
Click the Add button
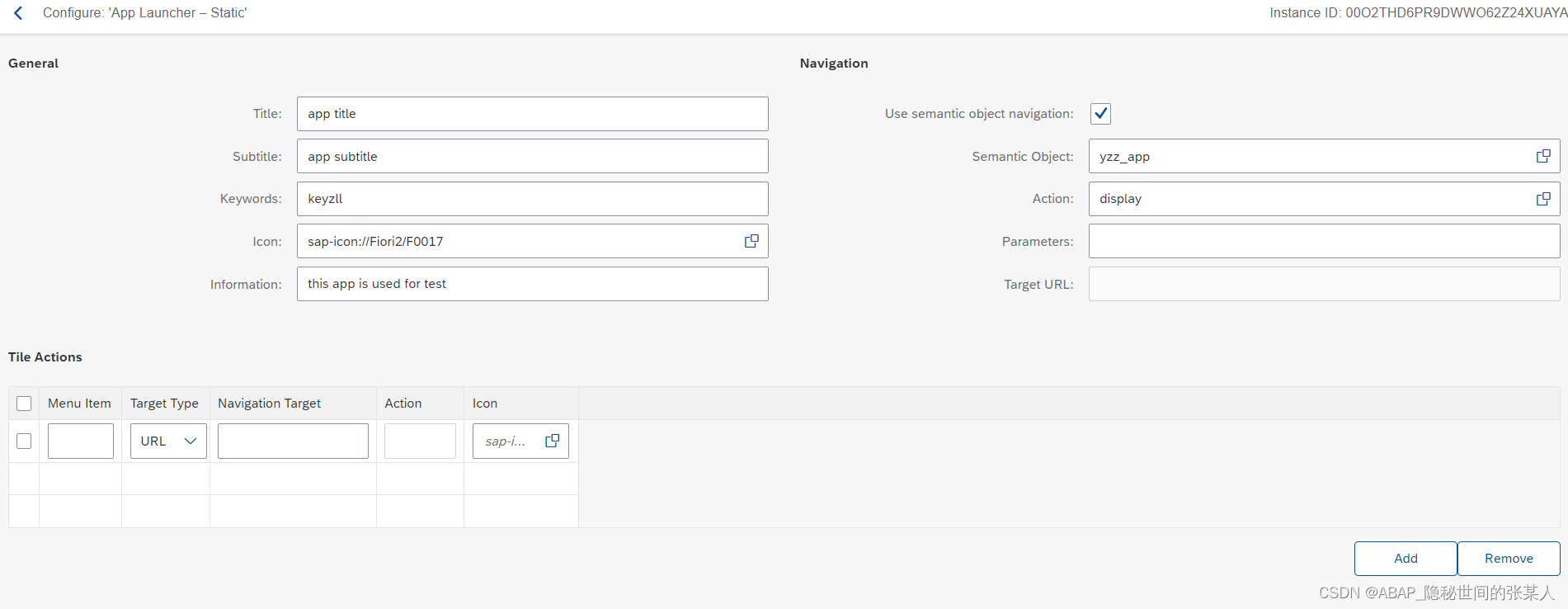coord(1406,559)
